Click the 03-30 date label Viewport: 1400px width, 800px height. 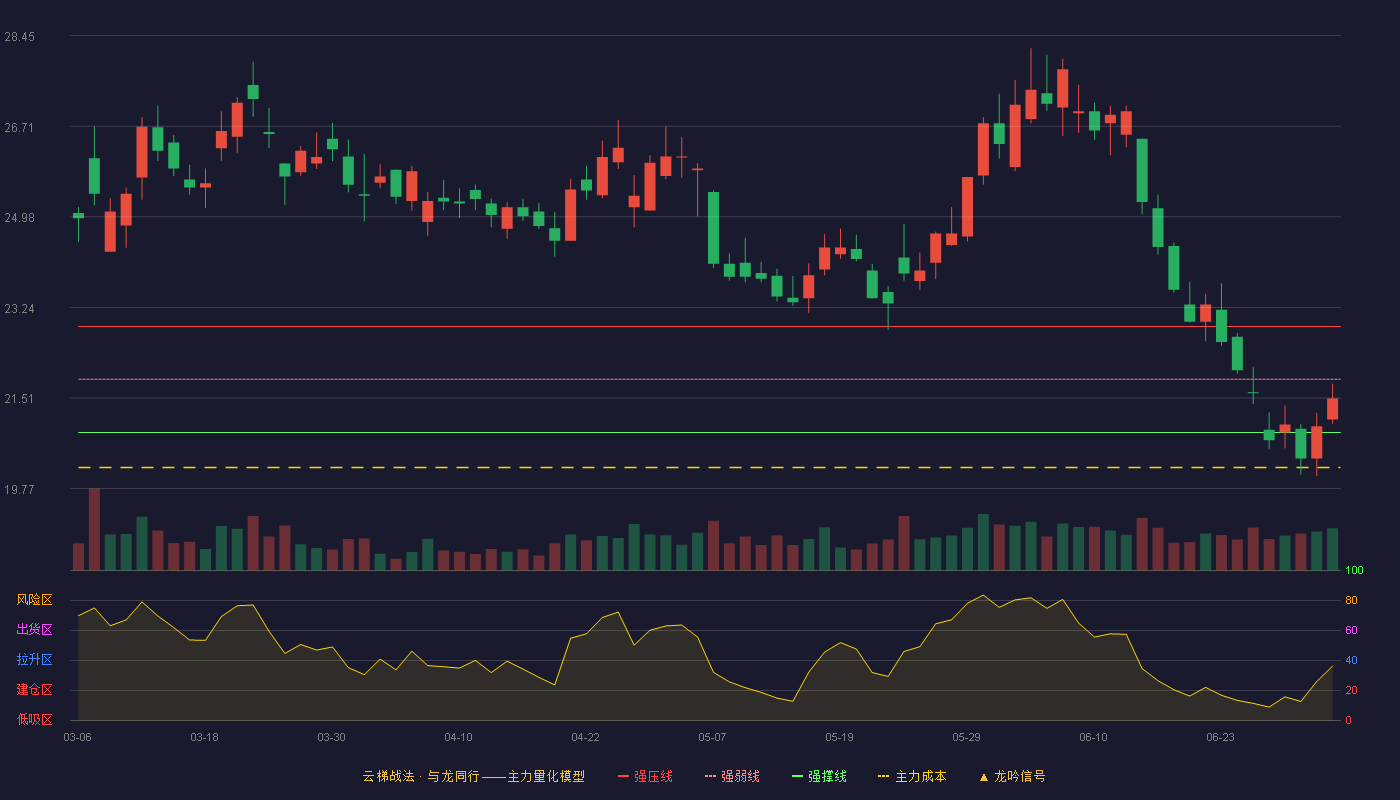coord(331,737)
